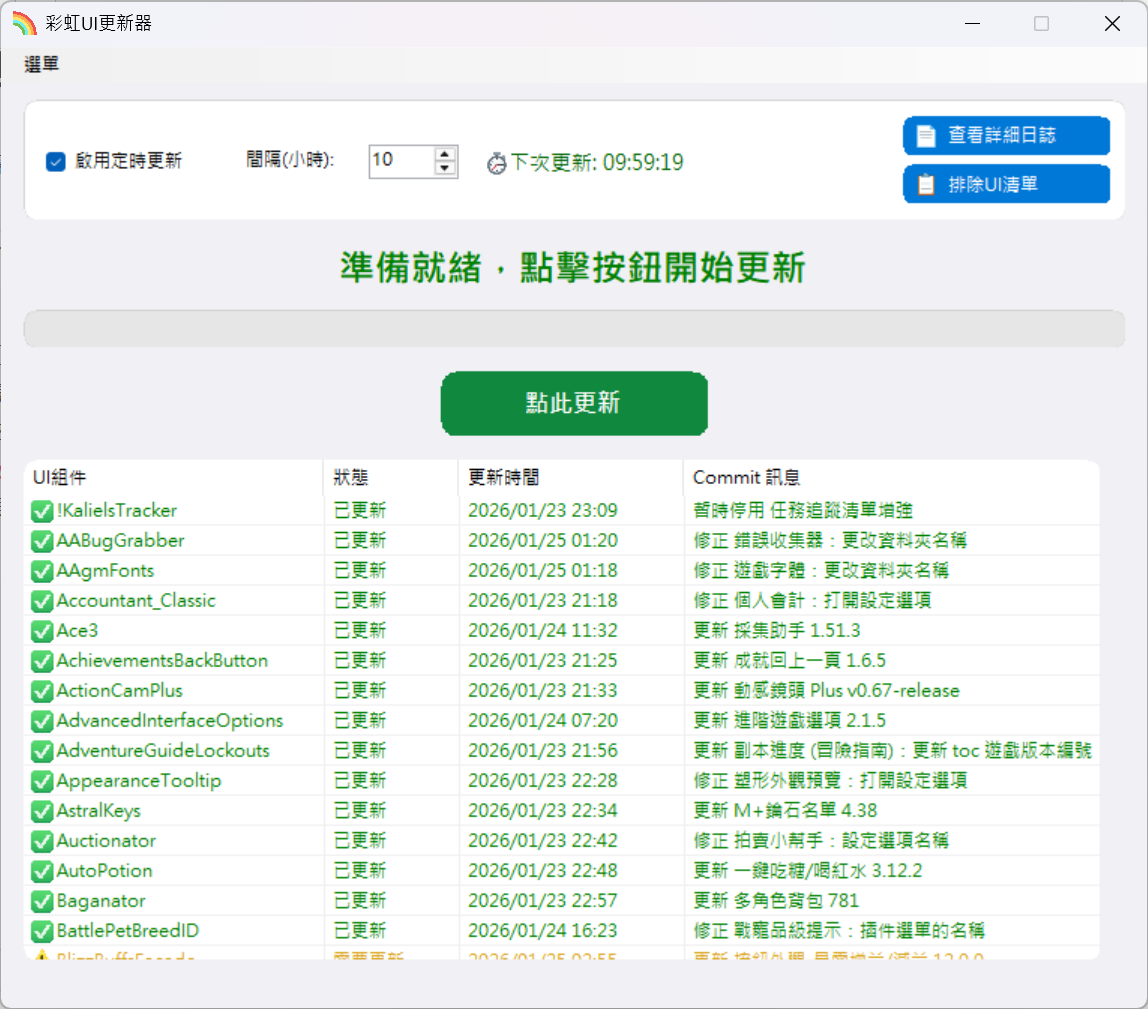Viewport: 1148px width, 1009px height.
Task: Decrease interval hours with down arrow
Action: coord(445,168)
